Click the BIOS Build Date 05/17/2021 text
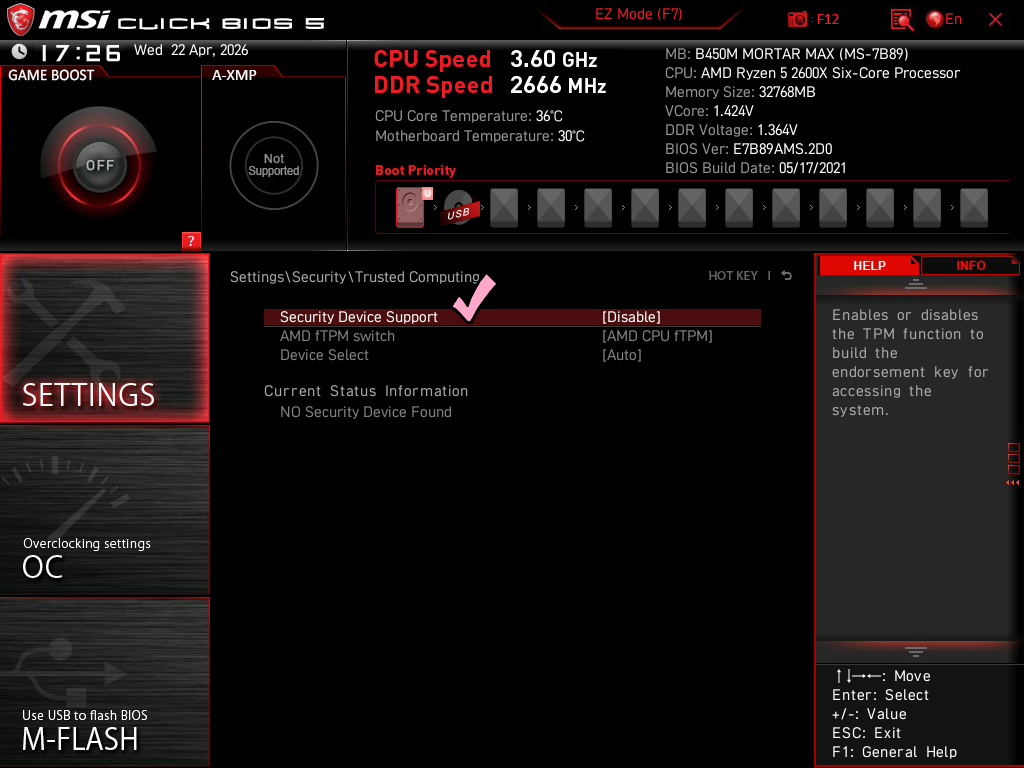Viewport: 1024px width, 768px height. pos(756,168)
